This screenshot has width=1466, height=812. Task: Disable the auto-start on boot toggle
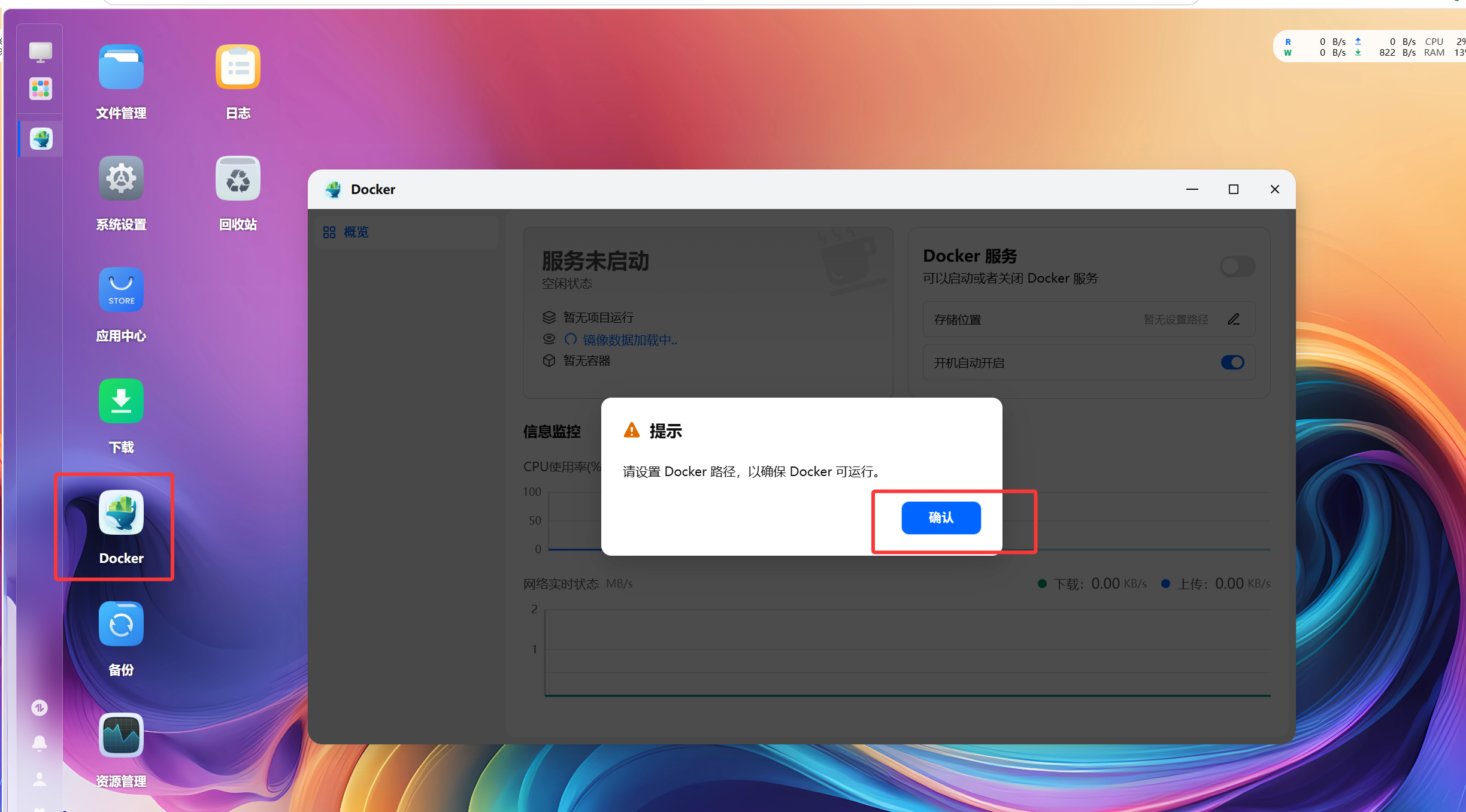click(1232, 362)
